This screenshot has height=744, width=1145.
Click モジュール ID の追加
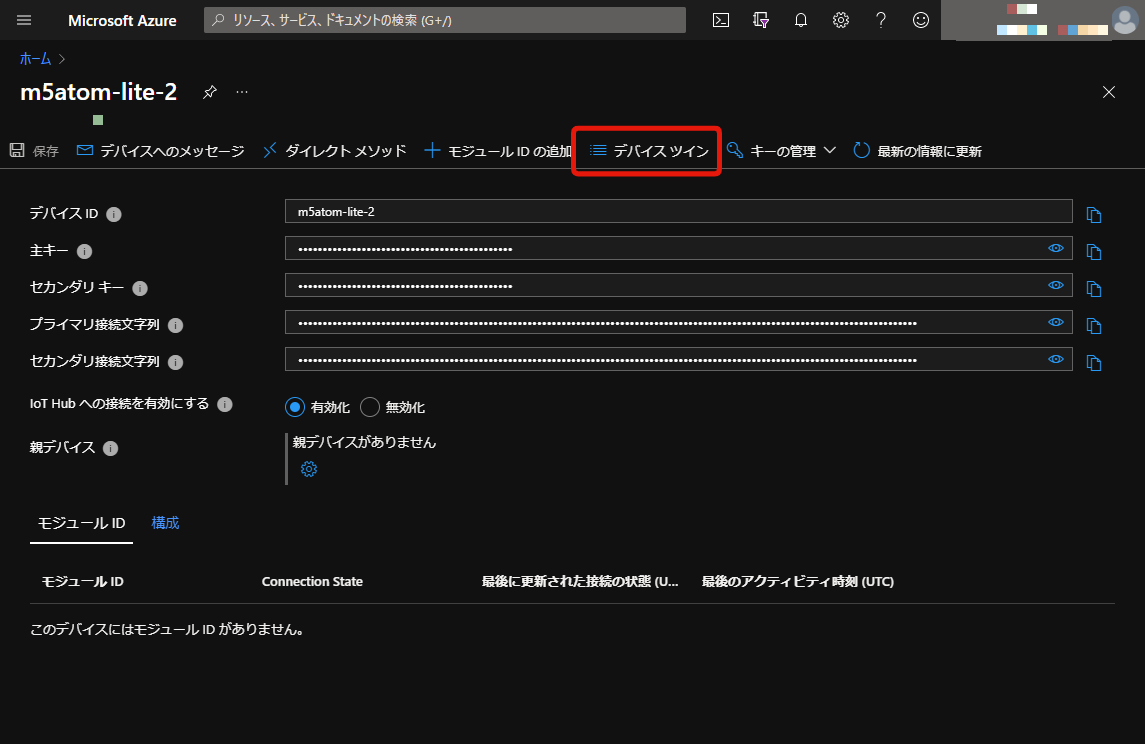pyautogui.click(x=498, y=151)
